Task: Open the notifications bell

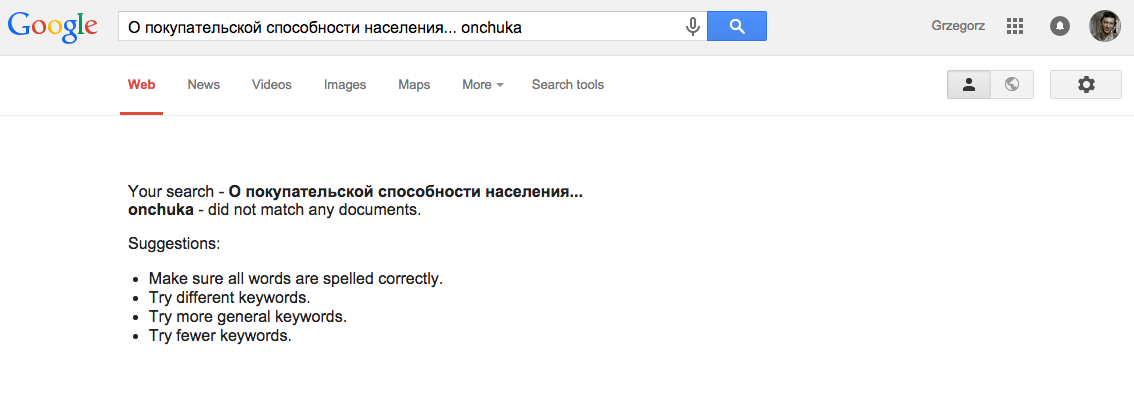Action: [x=1060, y=27]
